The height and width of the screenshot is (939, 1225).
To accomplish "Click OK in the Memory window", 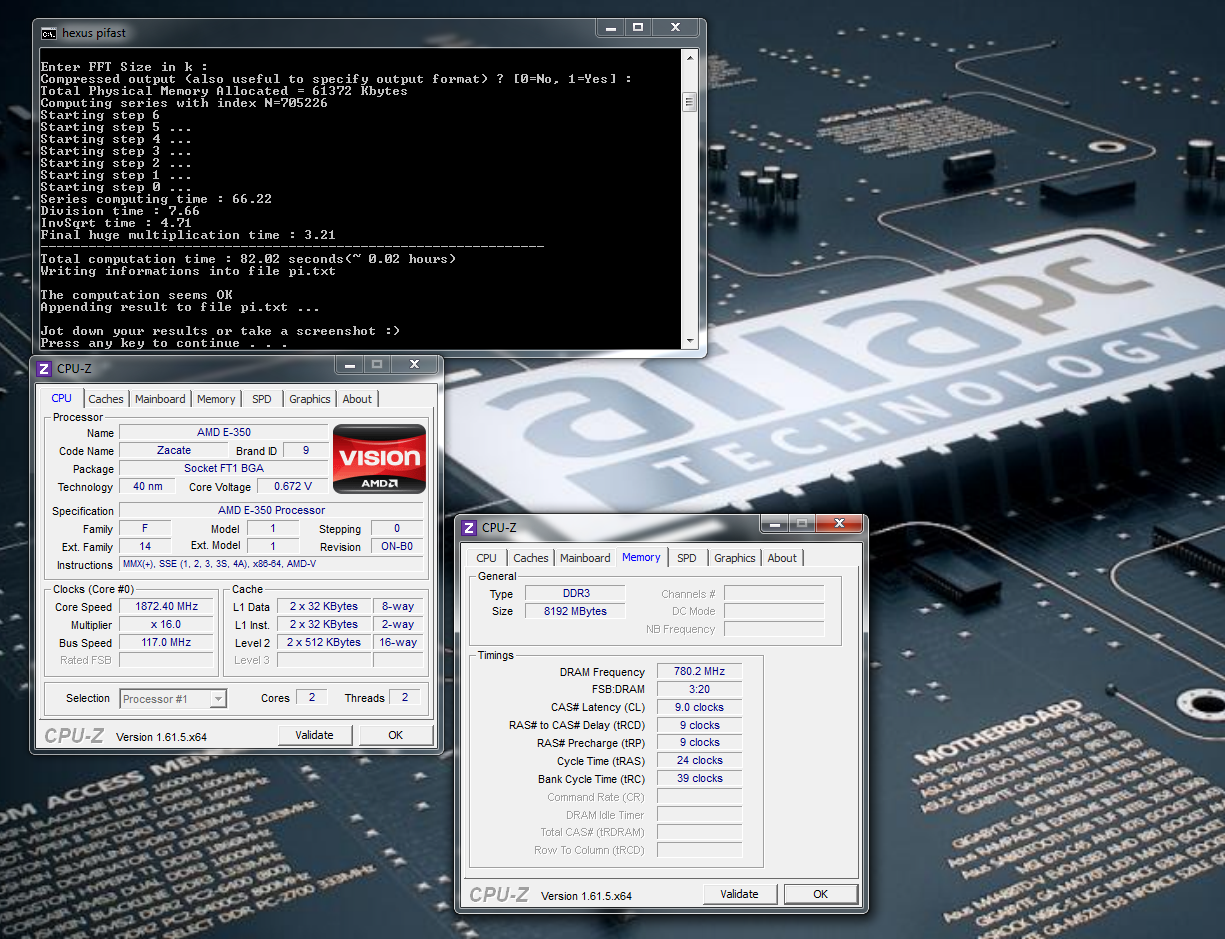I will click(820, 894).
